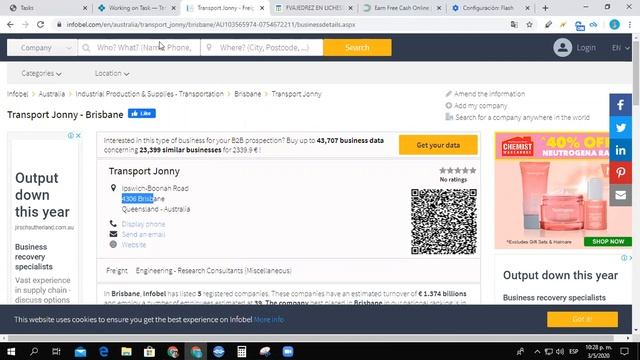Bookmark this page with star icon
This screenshot has width=640, height=360.
point(529,24)
